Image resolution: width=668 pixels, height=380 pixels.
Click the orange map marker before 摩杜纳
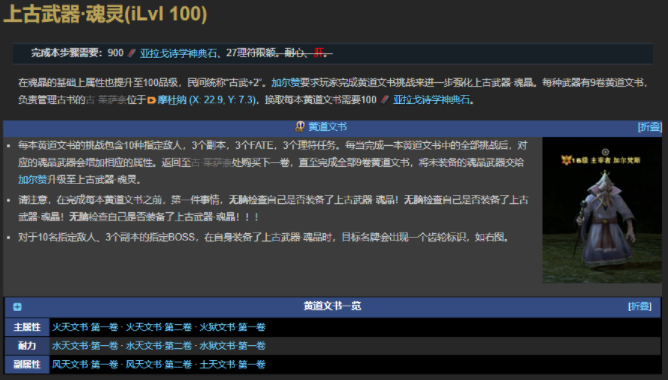pyautogui.click(x=152, y=100)
